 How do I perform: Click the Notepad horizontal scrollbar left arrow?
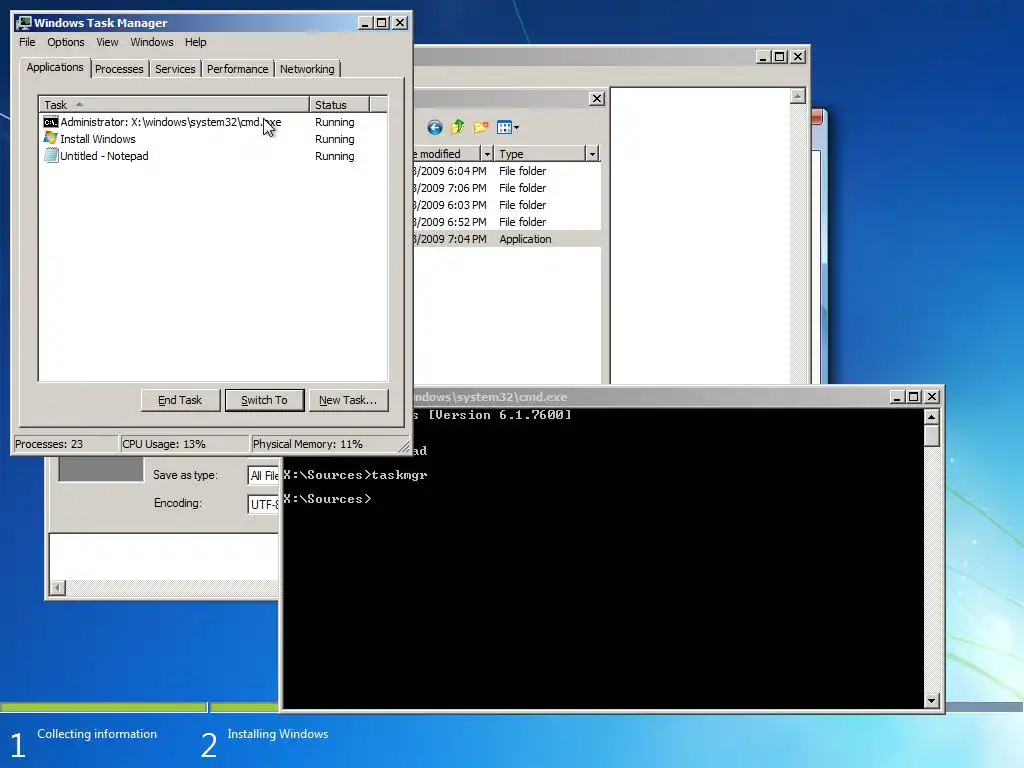coord(58,588)
